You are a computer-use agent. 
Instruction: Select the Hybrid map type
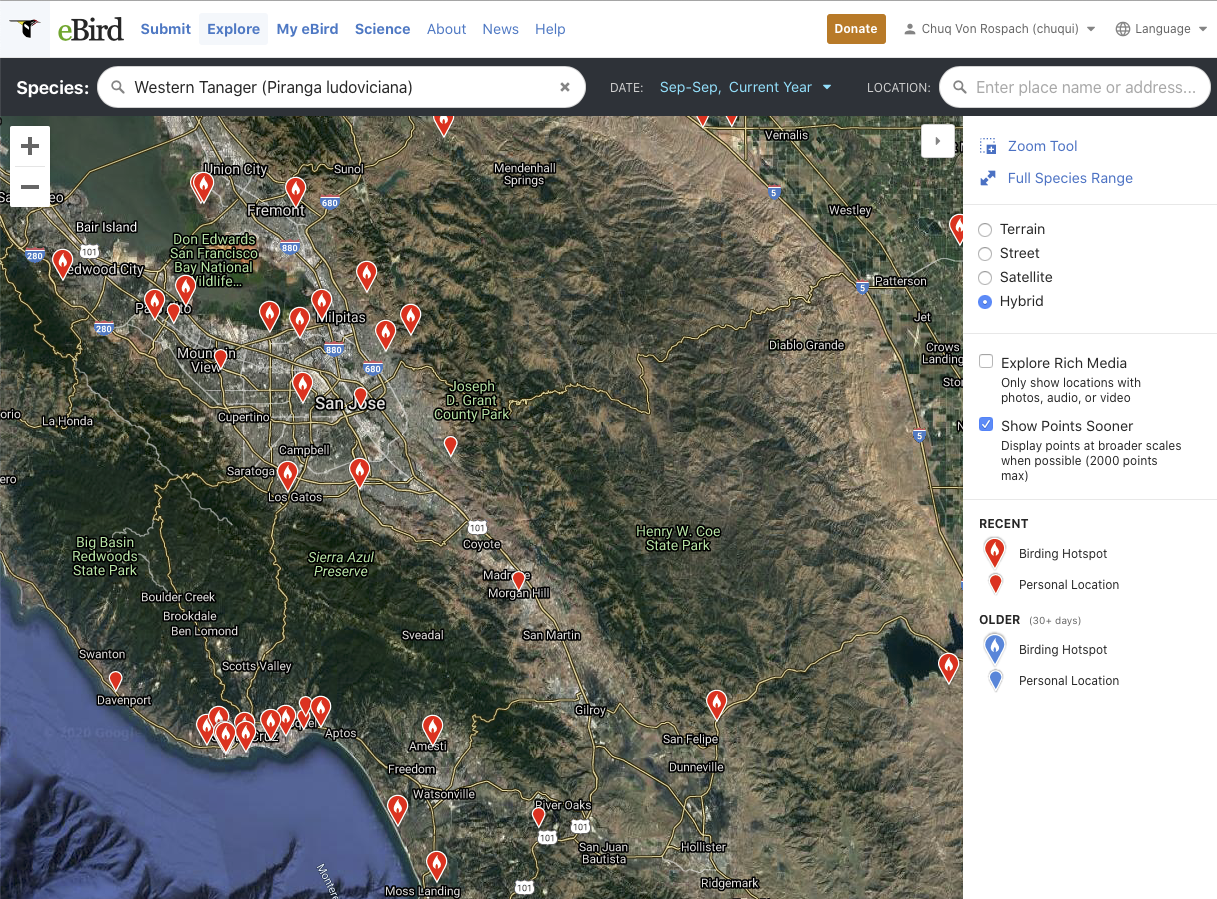(985, 302)
